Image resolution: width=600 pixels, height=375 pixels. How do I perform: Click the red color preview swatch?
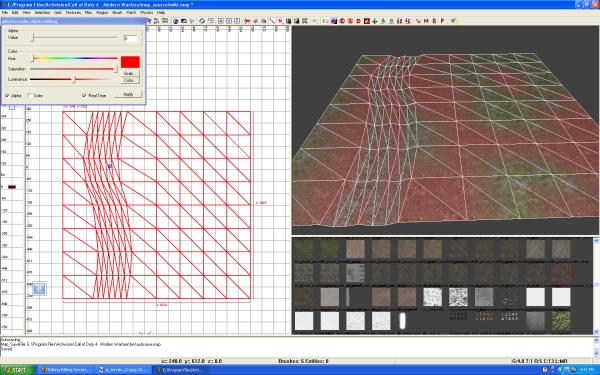coord(130,62)
